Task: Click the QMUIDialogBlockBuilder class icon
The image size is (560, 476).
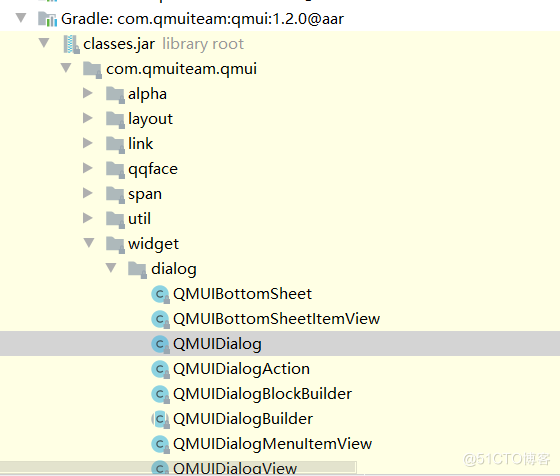Action: tap(160, 395)
